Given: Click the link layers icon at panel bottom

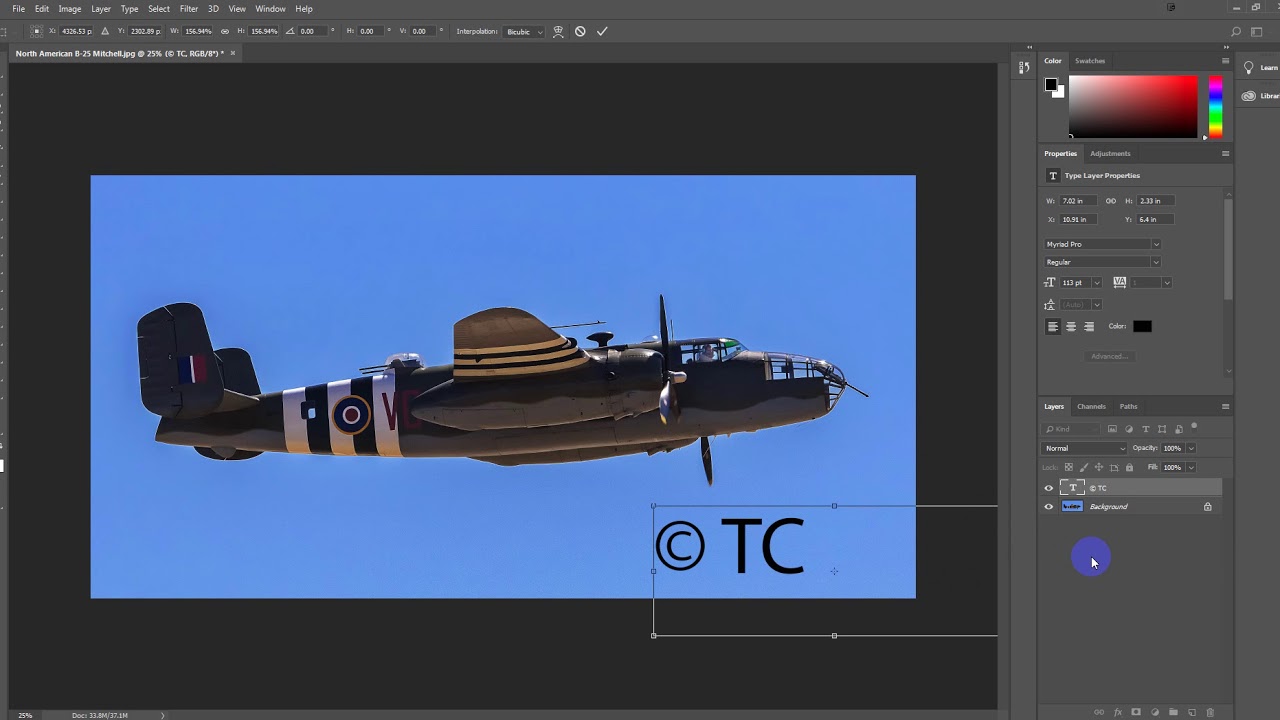Looking at the screenshot, I should [x=1099, y=712].
